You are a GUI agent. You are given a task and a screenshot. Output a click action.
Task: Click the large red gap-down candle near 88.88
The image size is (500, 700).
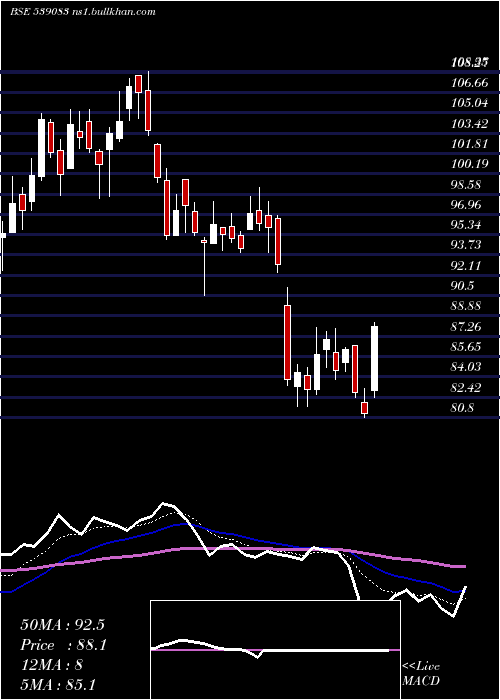pos(288,342)
